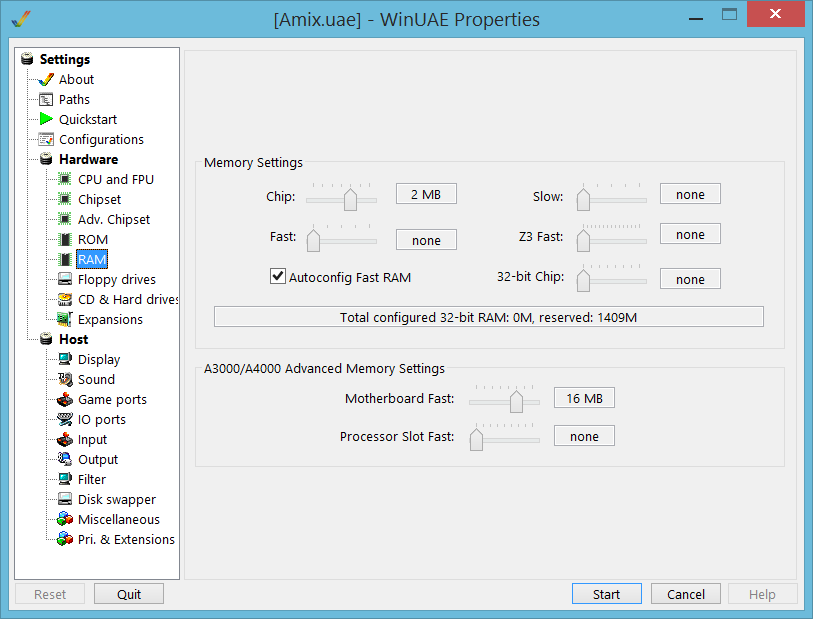The width and height of the screenshot is (813, 619).
Task: Click the Slow memory slider thumb
Action: point(583,200)
